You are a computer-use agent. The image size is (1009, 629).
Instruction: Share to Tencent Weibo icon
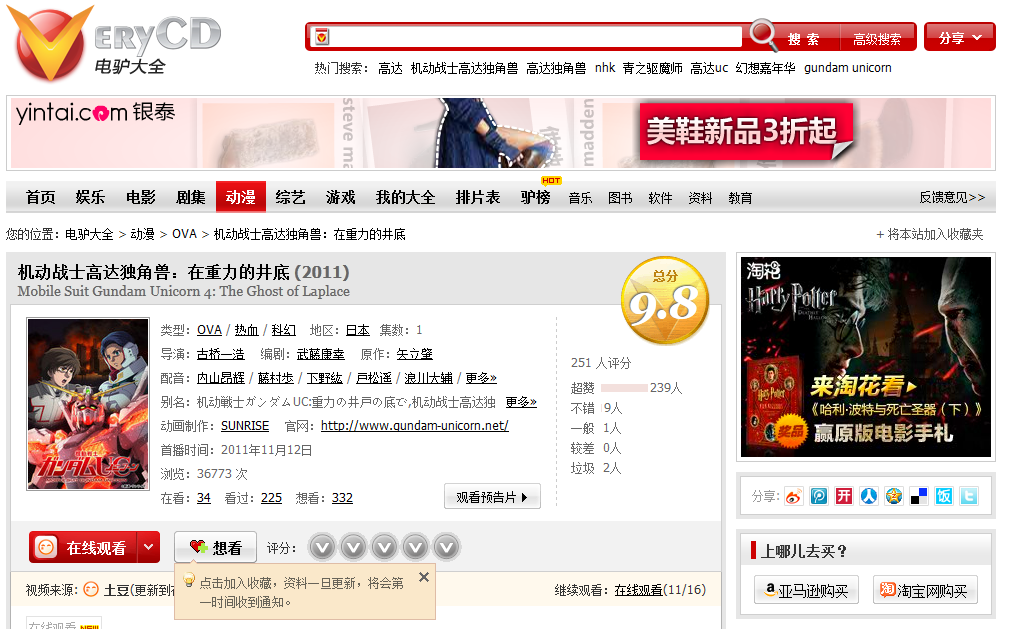point(819,496)
